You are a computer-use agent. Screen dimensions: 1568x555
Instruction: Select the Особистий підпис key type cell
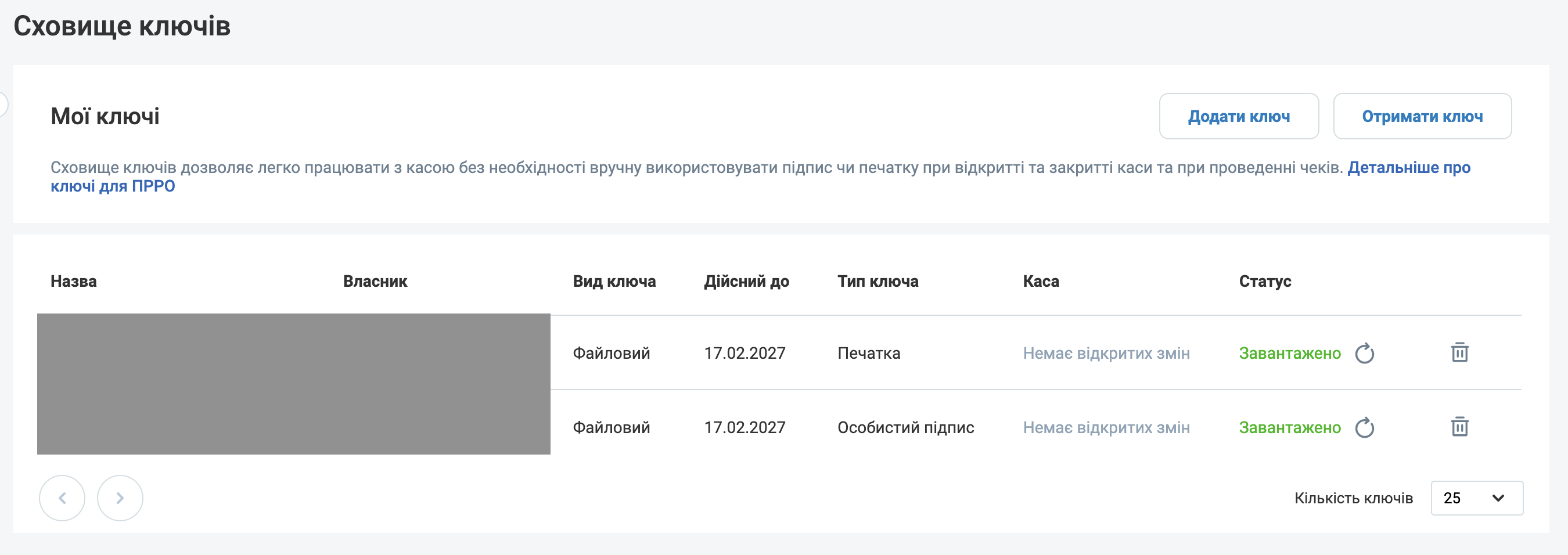[x=906, y=427]
